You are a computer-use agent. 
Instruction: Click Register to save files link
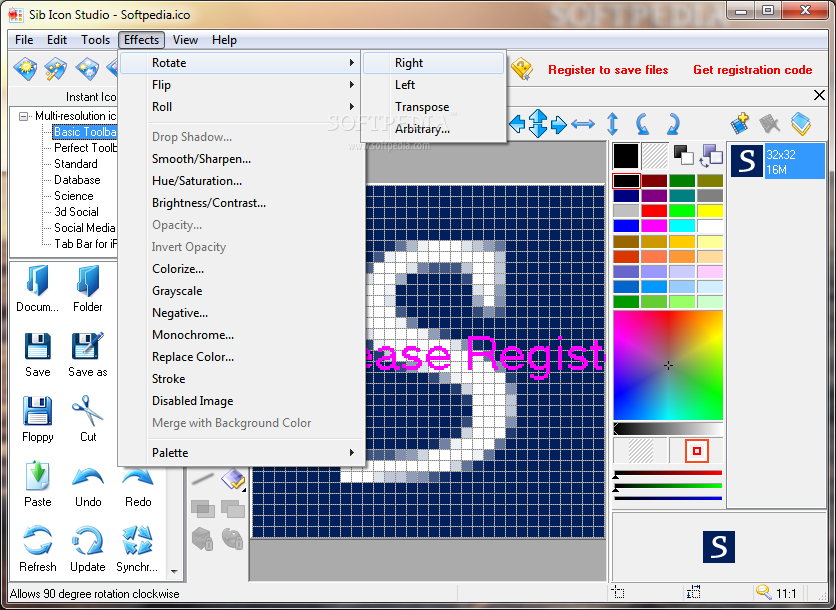(608, 70)
